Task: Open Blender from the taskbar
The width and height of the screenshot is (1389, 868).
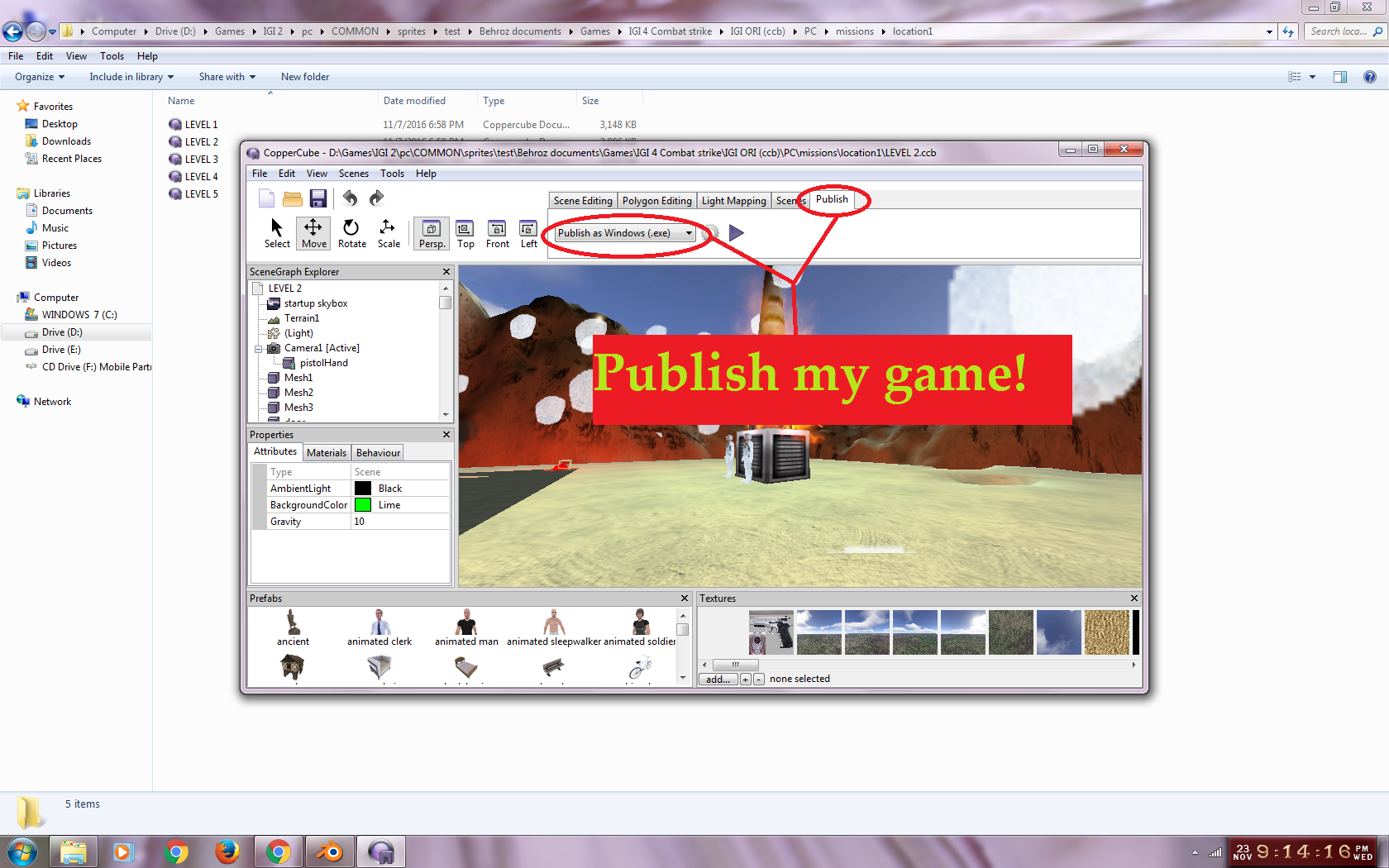Action: [329, 851]
